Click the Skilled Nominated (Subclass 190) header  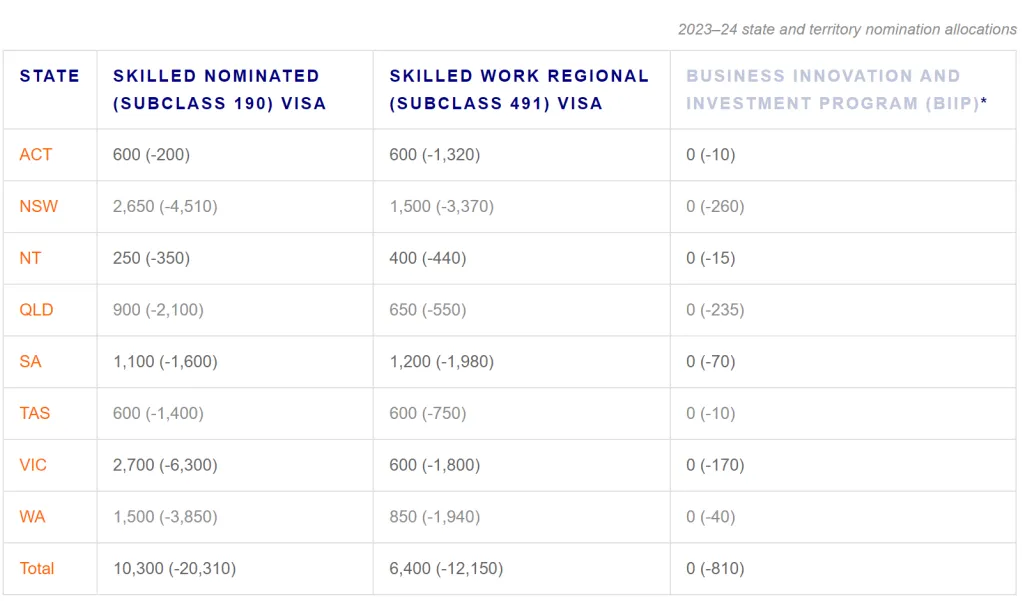tap(219, 89)
